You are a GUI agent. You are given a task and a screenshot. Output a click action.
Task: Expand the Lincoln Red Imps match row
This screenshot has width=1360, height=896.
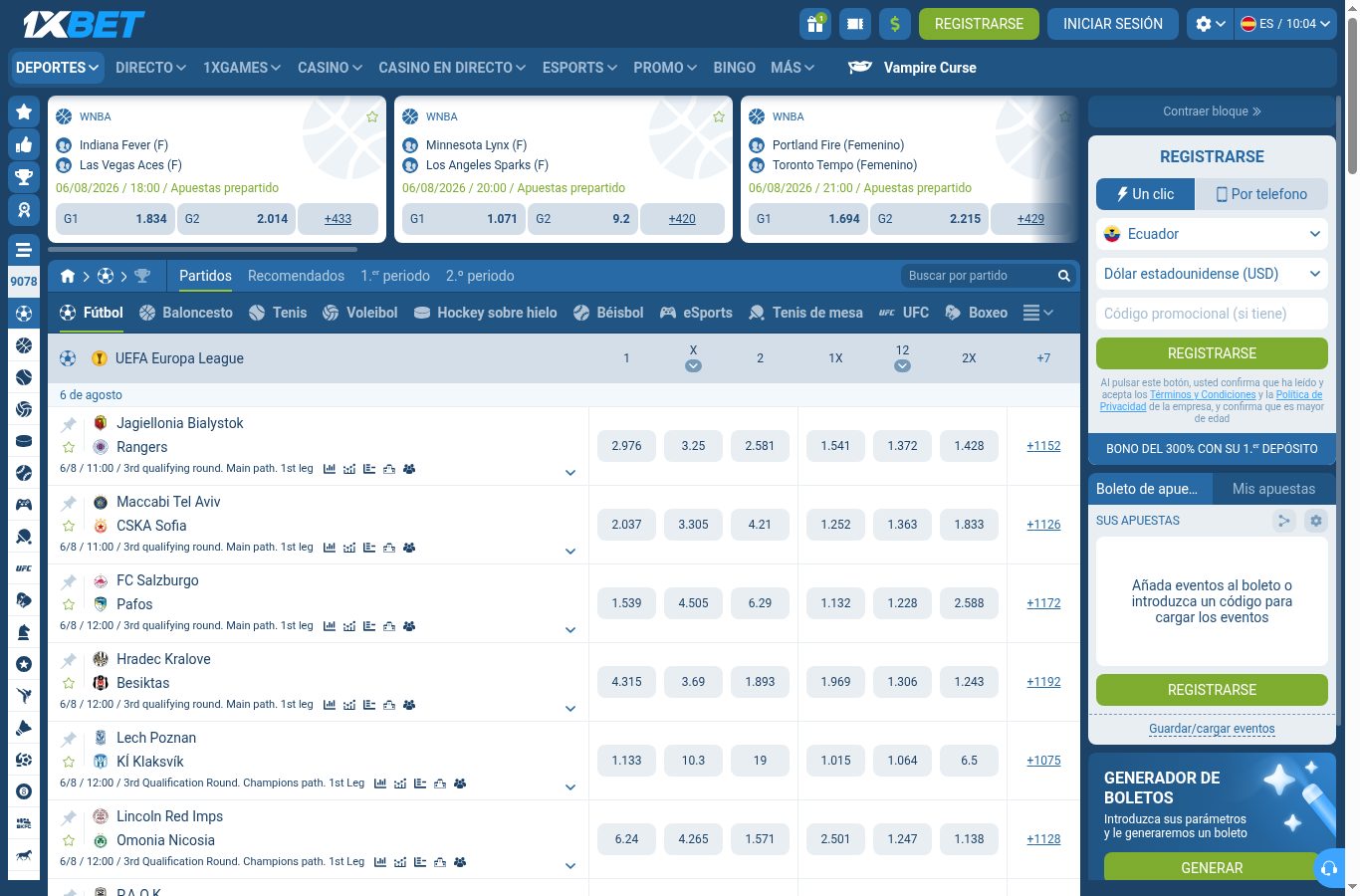[x=570, y=866]
